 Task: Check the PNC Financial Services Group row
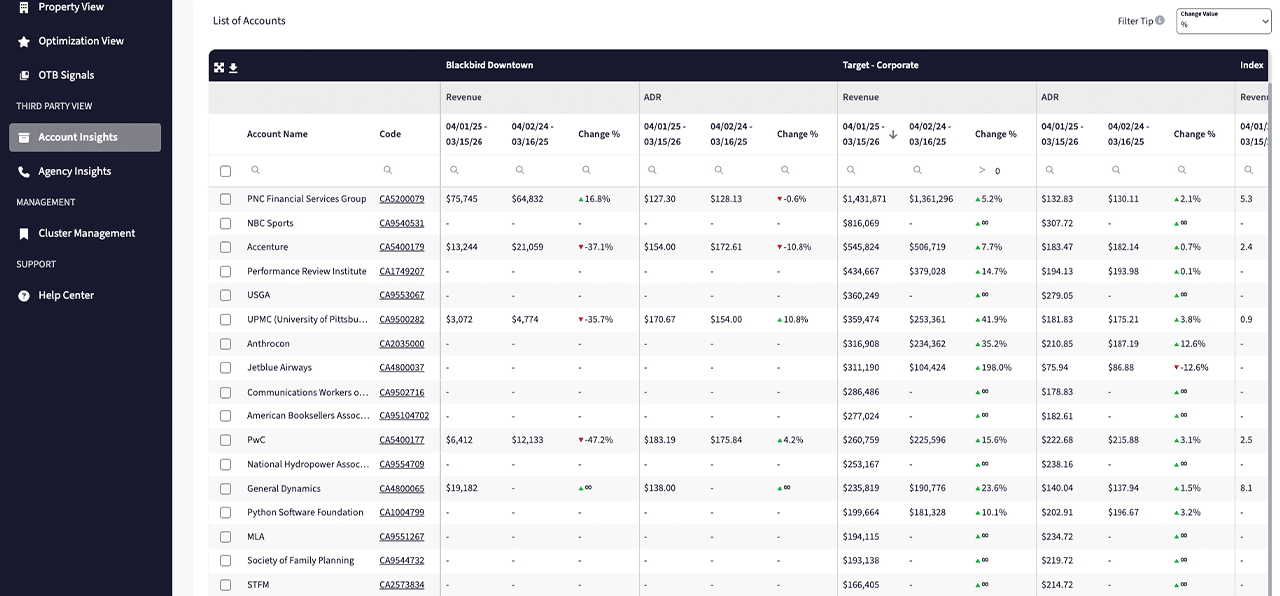tap(225, 199)
